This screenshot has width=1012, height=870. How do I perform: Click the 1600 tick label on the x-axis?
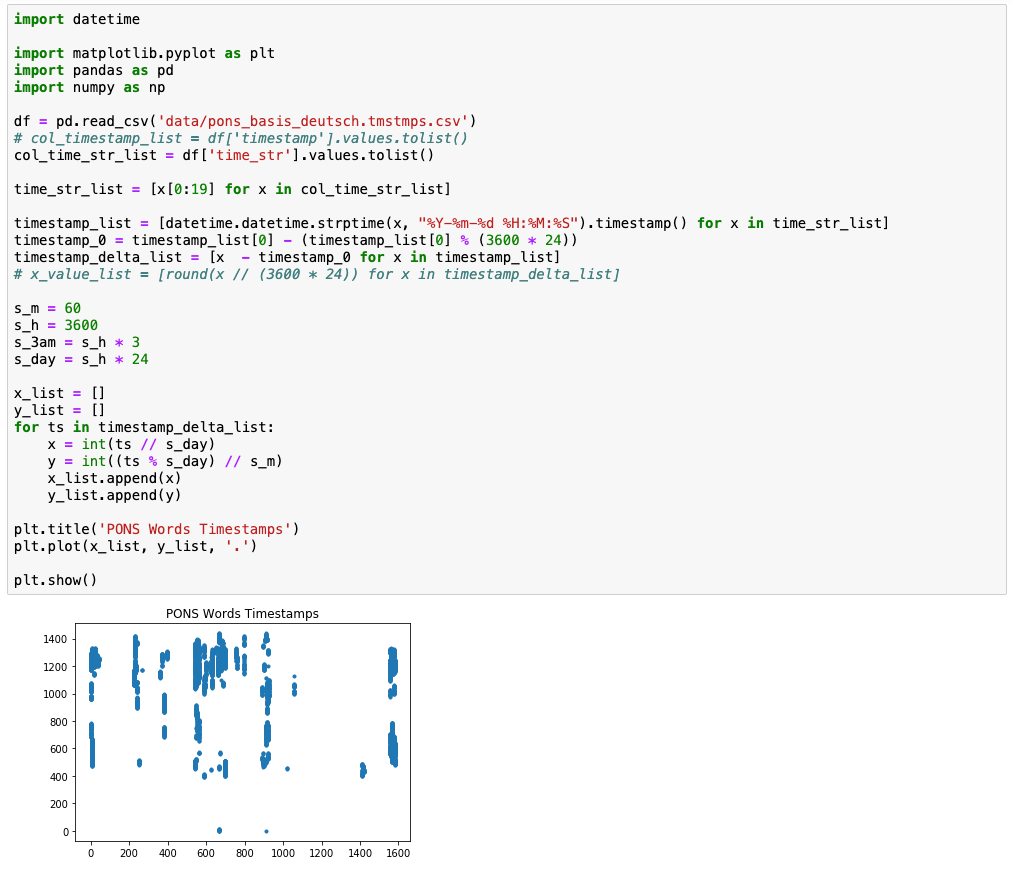tap(398, 853)
